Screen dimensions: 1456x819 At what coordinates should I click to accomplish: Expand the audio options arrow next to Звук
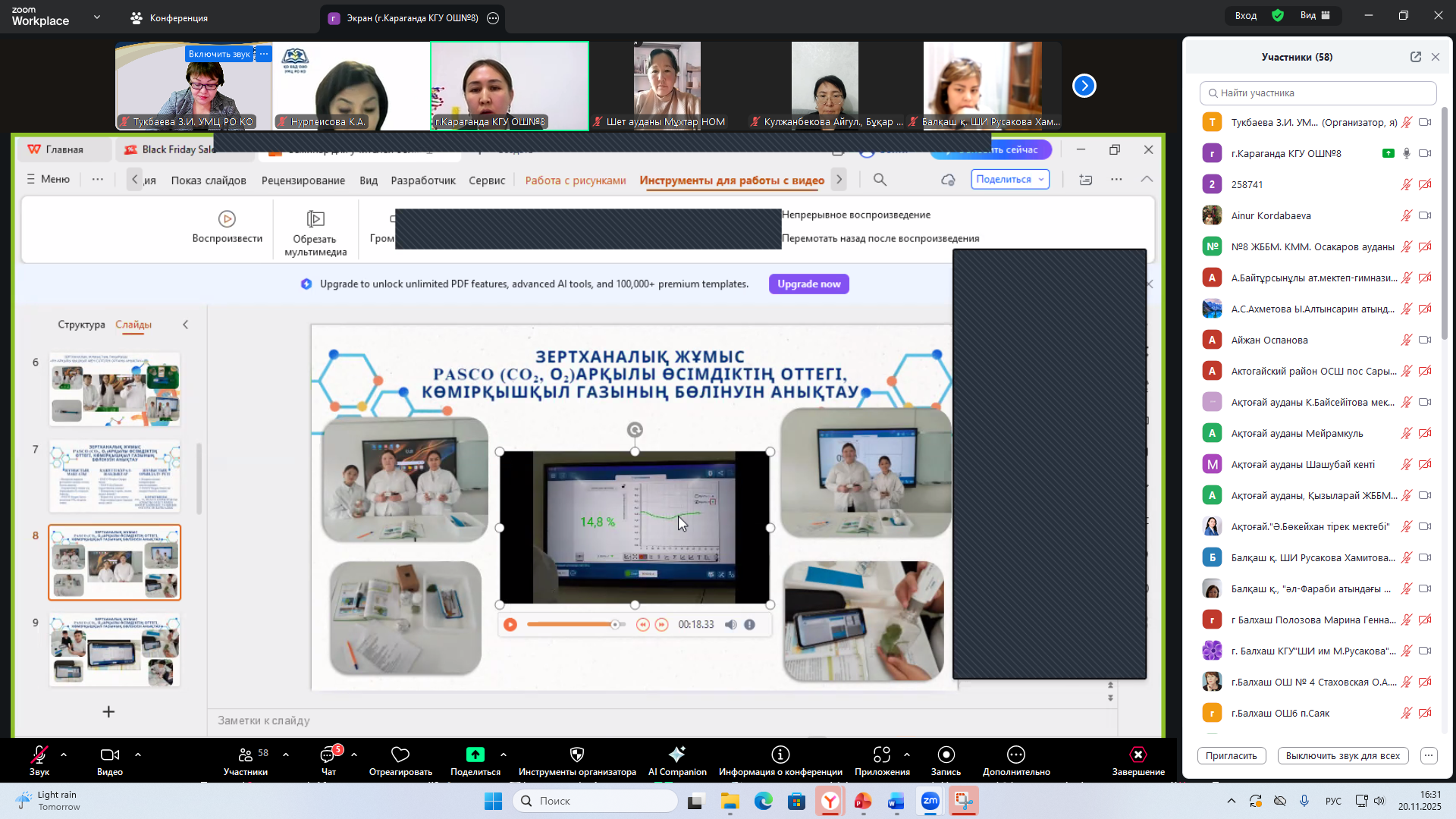point(64,755)
